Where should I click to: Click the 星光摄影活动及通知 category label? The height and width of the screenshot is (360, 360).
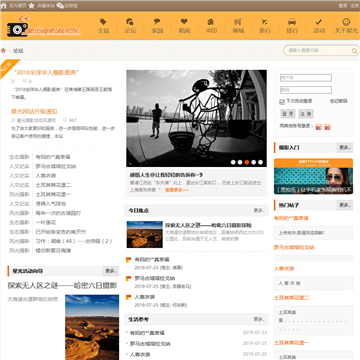(36, 120)
